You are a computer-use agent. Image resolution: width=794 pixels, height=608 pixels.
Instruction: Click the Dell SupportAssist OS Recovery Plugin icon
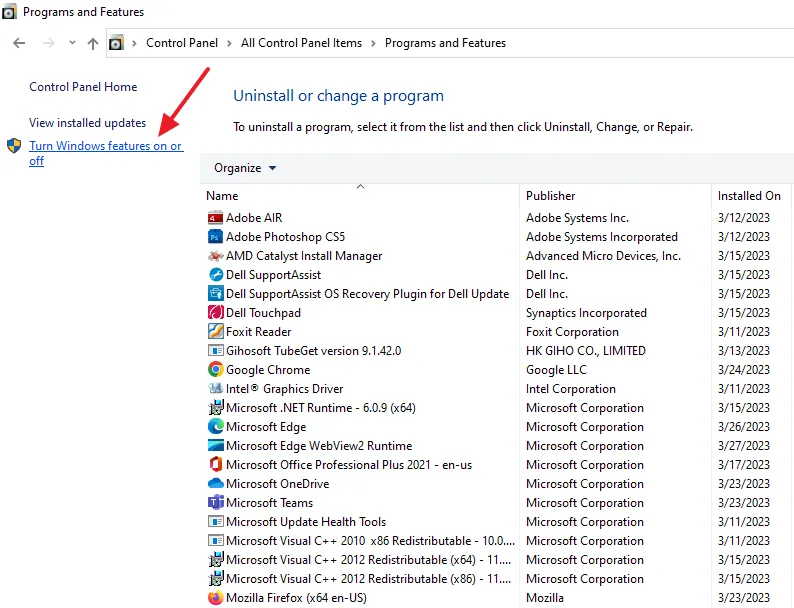(215, 294)
